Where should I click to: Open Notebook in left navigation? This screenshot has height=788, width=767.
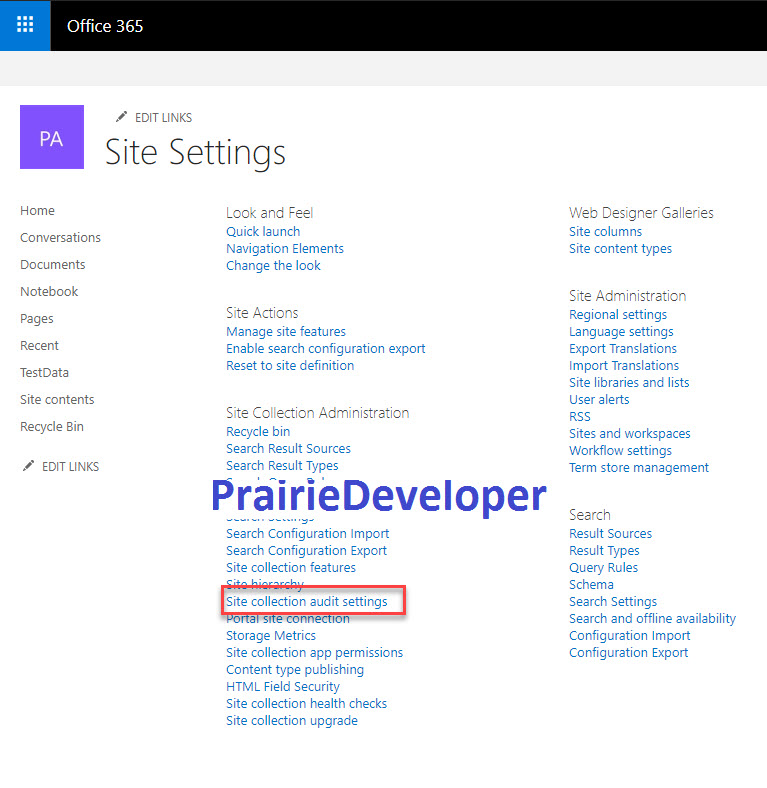49,291
